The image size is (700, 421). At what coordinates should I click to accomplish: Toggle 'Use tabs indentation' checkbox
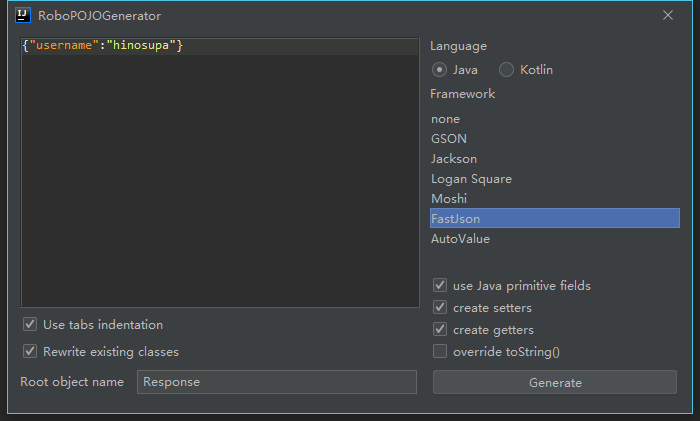(30, 325)
